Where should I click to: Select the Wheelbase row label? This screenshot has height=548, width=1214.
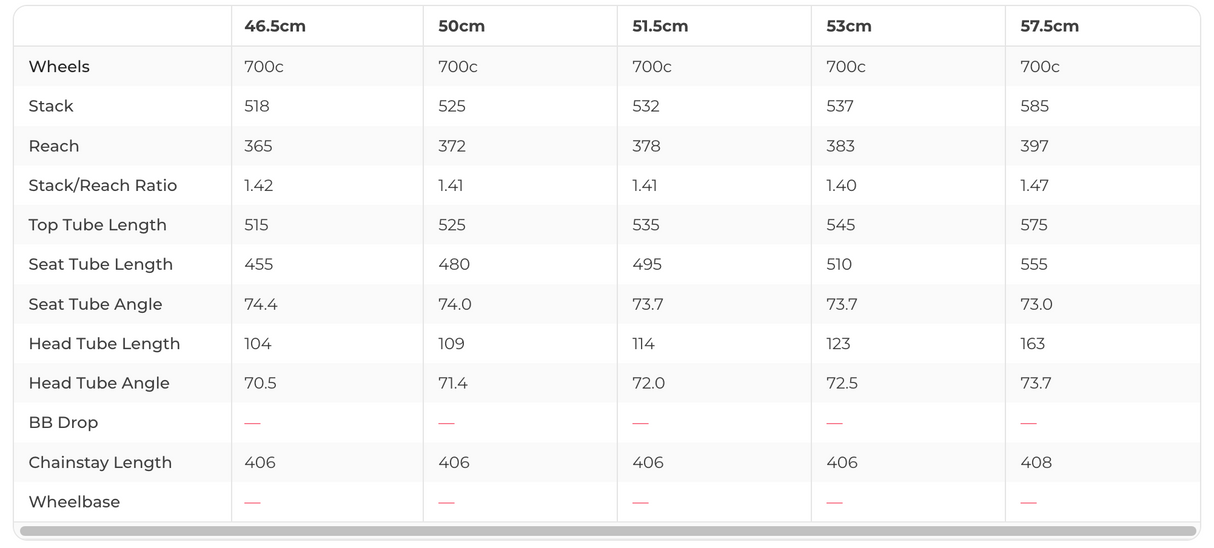[x=74, y=502]
